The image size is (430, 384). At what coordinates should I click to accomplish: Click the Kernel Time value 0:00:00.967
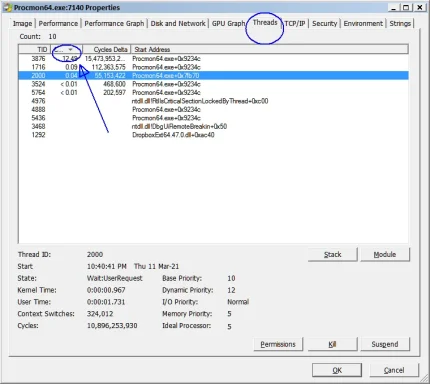click(x=106, y=290)
